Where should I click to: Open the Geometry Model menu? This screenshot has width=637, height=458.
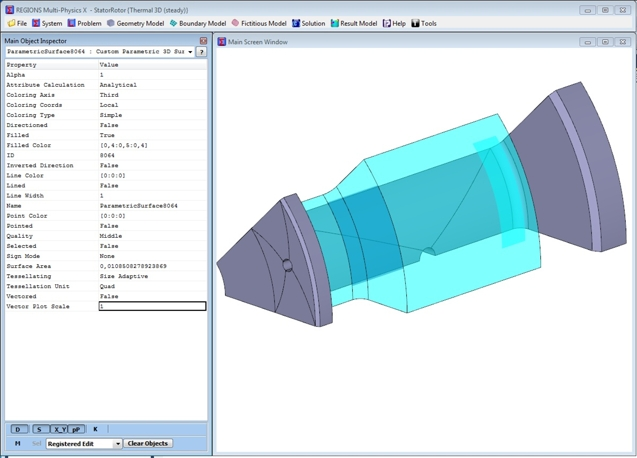tap(135, 23)
